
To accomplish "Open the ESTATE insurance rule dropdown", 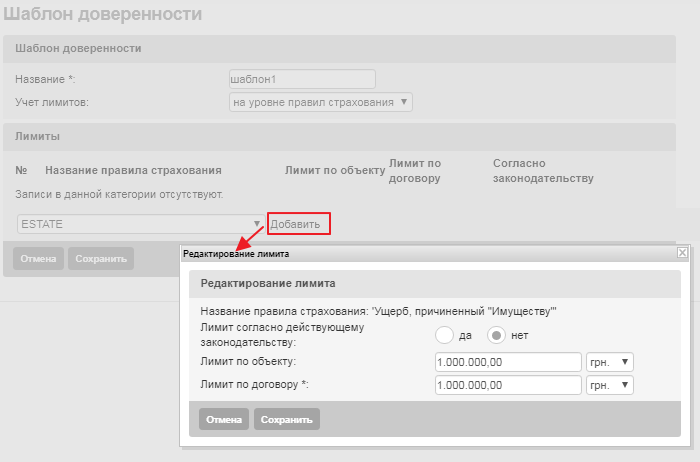I will click(140, 224).
